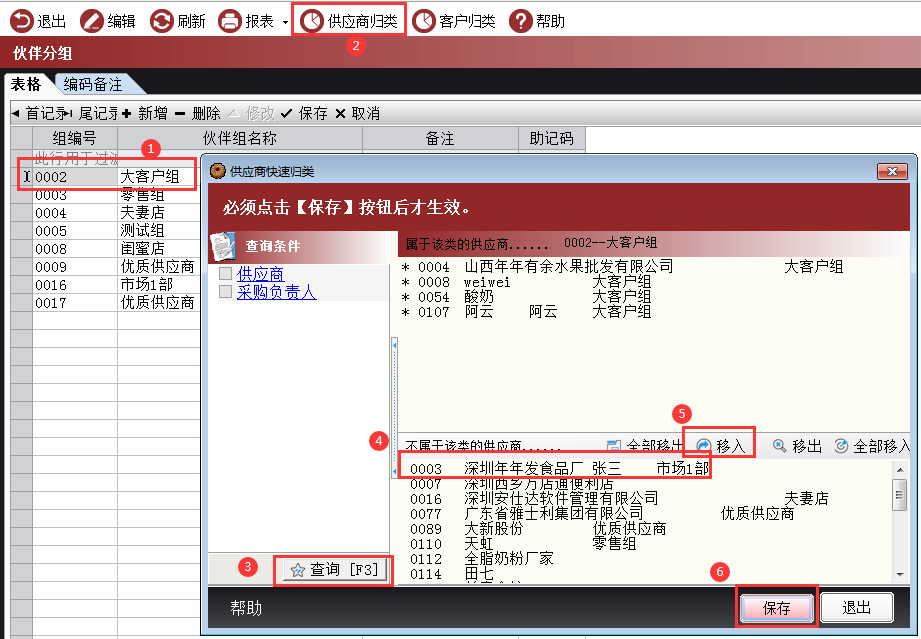The height and width of the screenshot is (639, 921).
Task: Select supplier 0003 深圳年年发食品厂
Action: pyautogui.click(x=560, y=469)
